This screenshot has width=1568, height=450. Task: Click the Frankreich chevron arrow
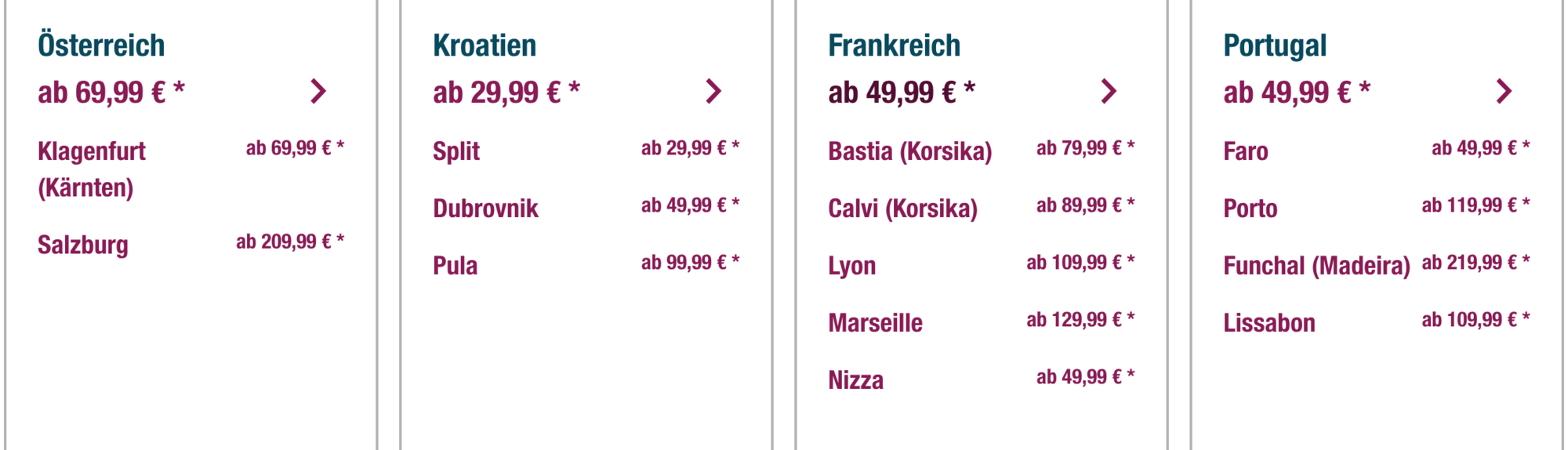pos(1109,92)
